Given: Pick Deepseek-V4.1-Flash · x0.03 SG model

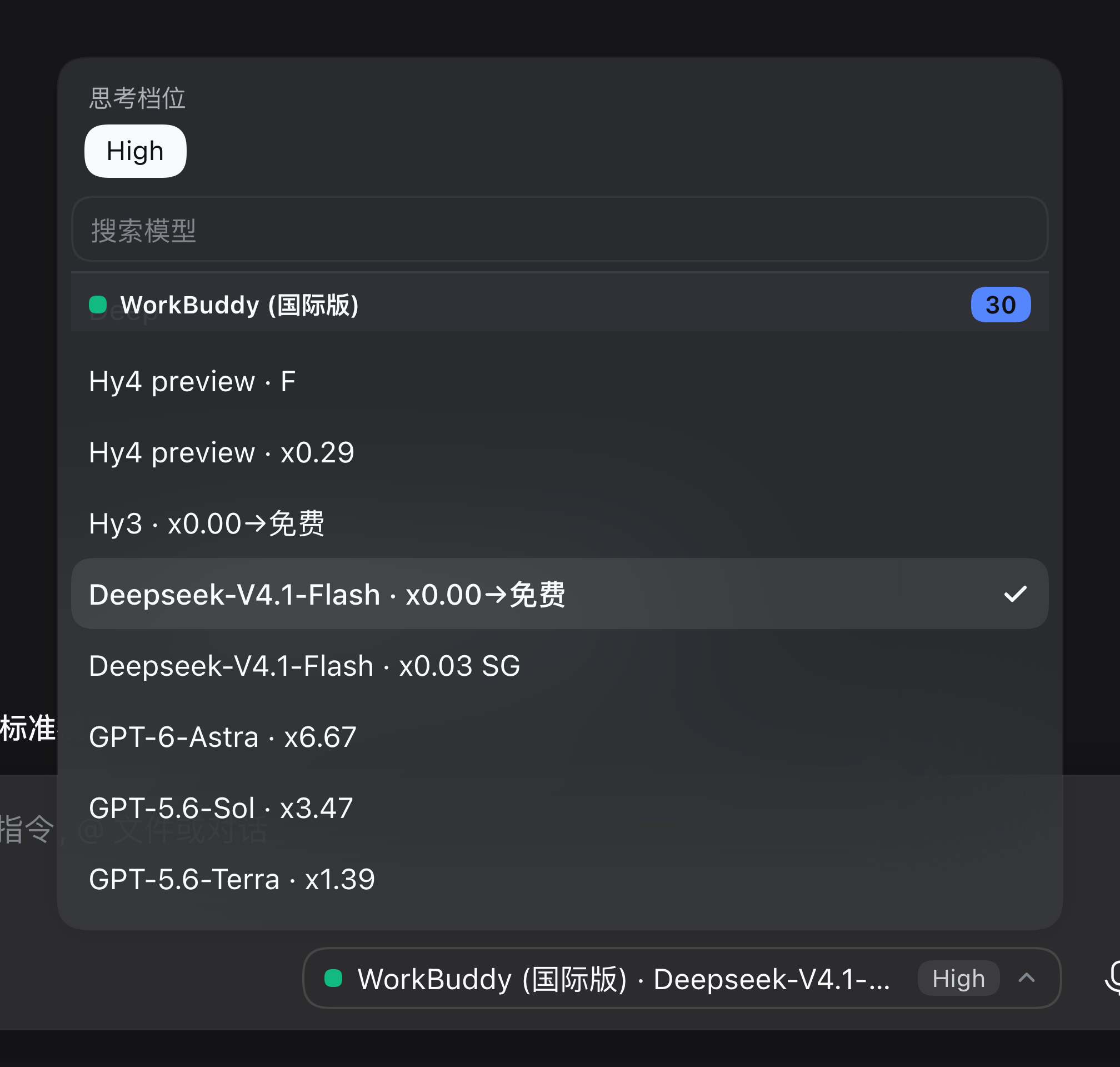Looking at the screenshot, I should [559, 665].
